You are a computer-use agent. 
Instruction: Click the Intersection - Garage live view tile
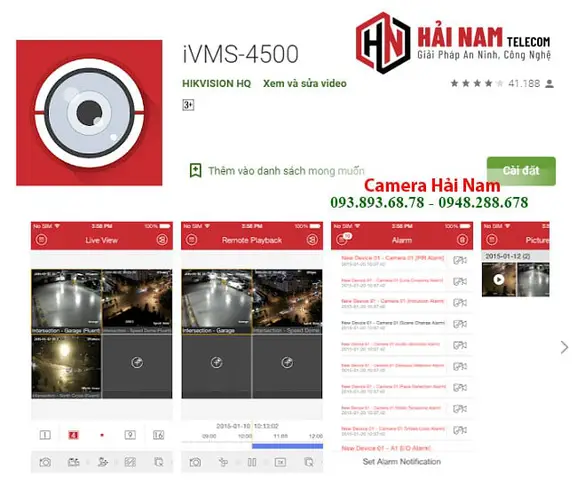(66, 301)
